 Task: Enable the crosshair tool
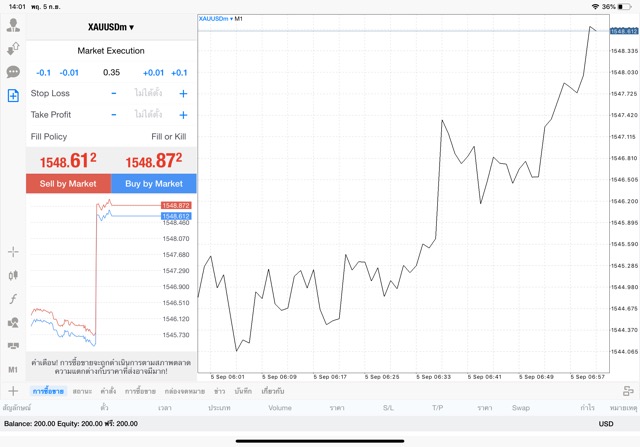[x=13, y=251]
